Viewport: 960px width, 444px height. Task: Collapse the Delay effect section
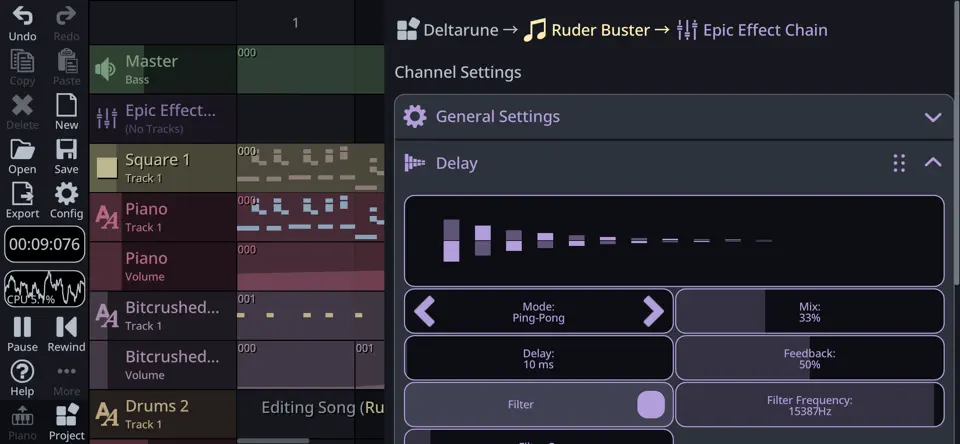(x=933, y=162)
